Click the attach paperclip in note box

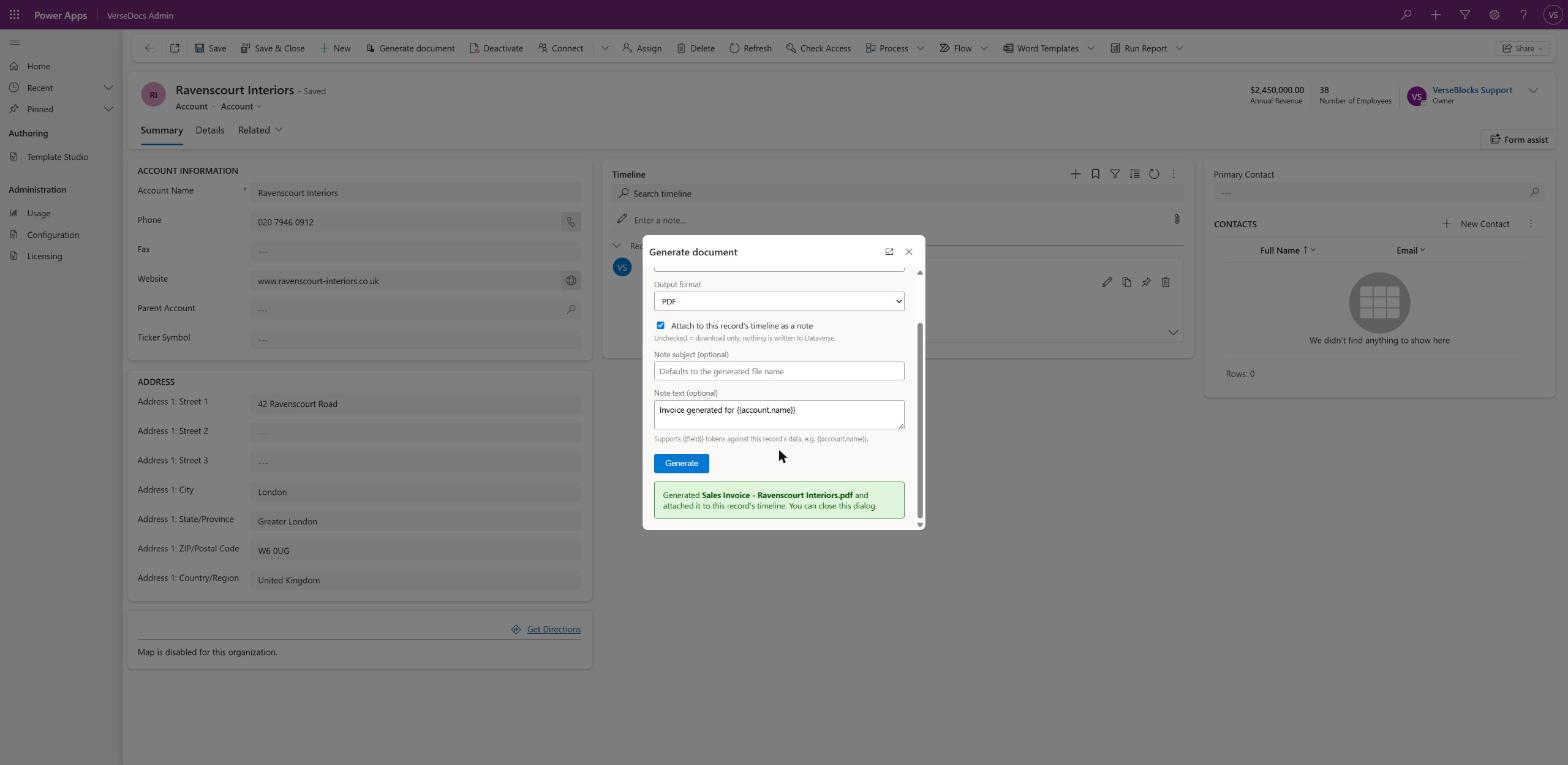tap(1176, 219)
